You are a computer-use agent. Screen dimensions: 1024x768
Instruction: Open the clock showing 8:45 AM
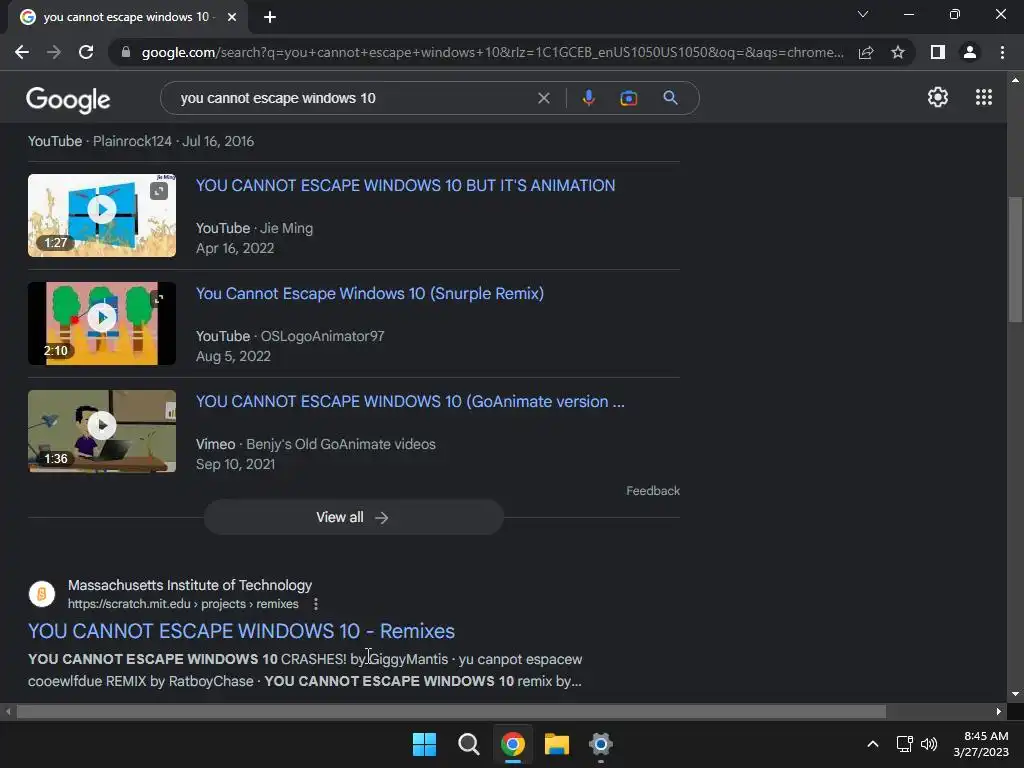pyautogui.click(x=981, y=744)
